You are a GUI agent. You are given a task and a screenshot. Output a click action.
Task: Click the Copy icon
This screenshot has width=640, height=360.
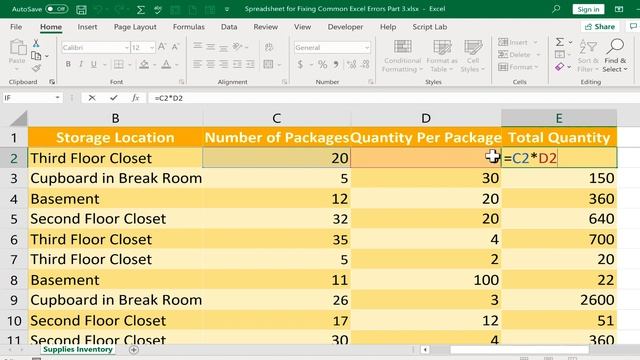(36, 56)
